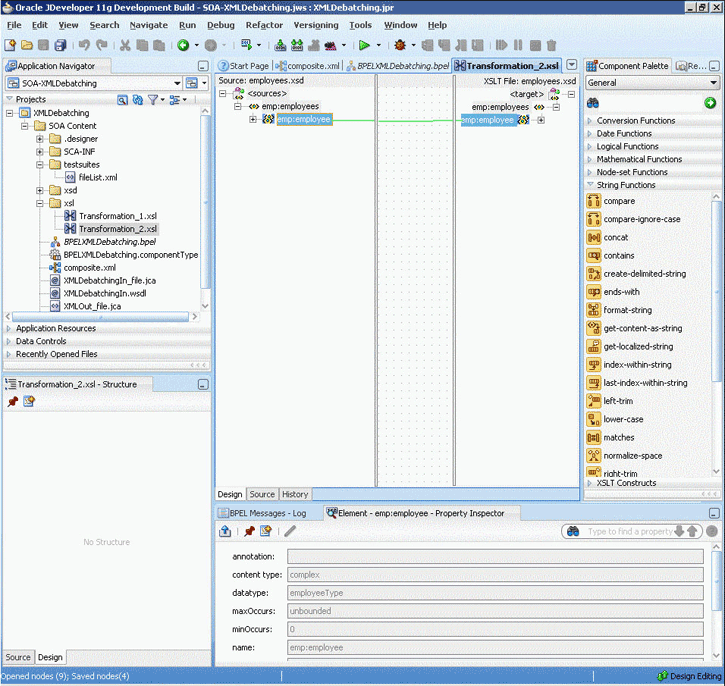Click the Component Palette vertical scrollbar down arrow
725x686 pixels.
pyautogui.click(x=716, y=472)
